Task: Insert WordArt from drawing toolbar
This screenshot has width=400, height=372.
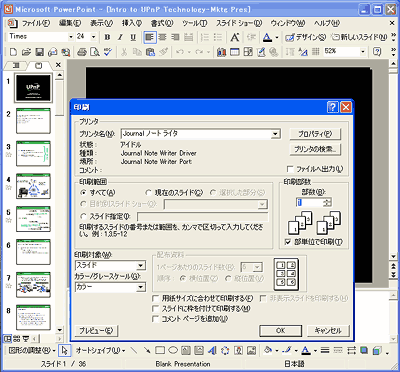Action: 212,350
